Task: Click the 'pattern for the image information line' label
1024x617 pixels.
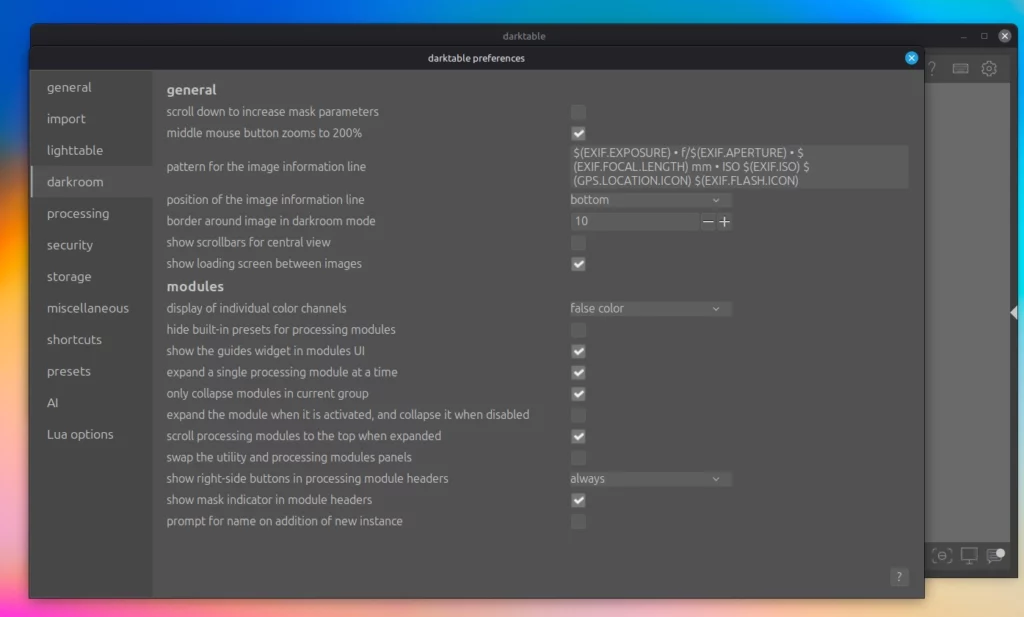Action: (266, 166)
